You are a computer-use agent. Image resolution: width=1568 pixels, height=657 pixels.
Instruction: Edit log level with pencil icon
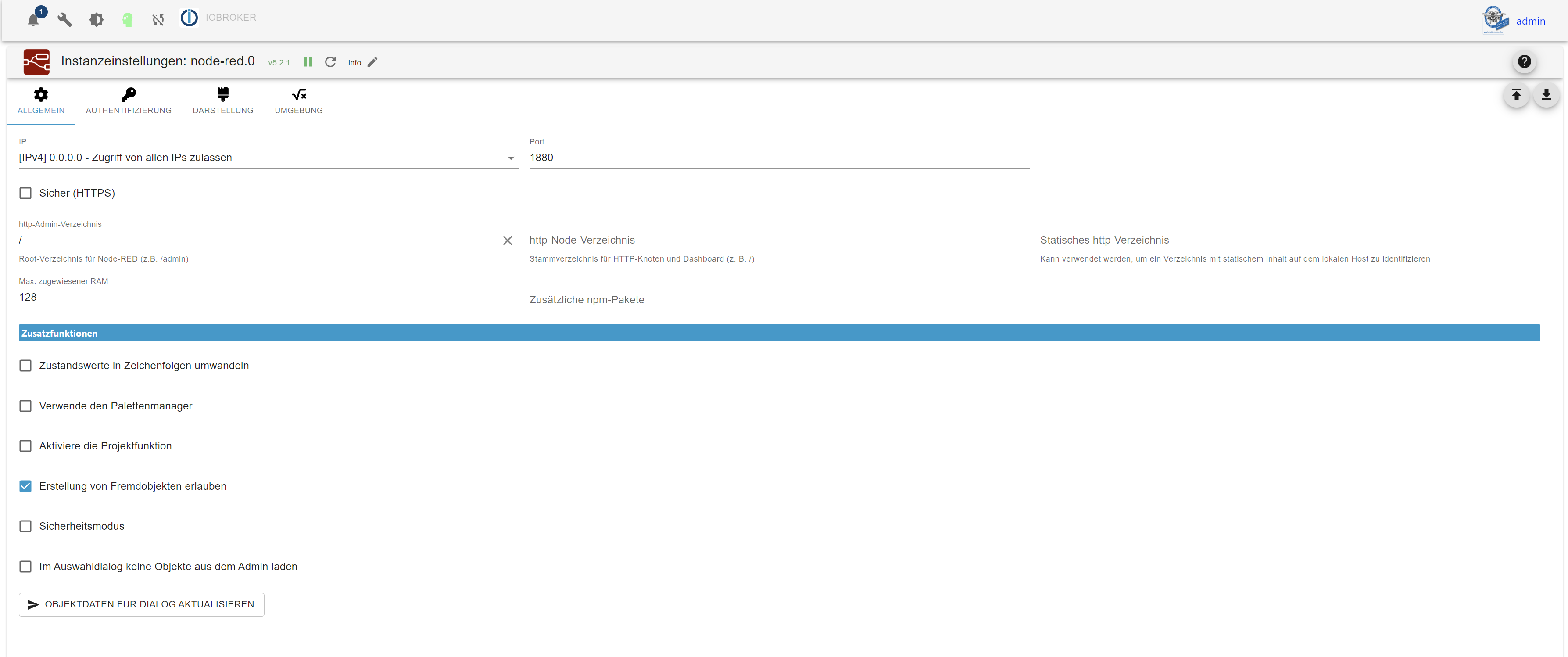(x=372, y=62)
